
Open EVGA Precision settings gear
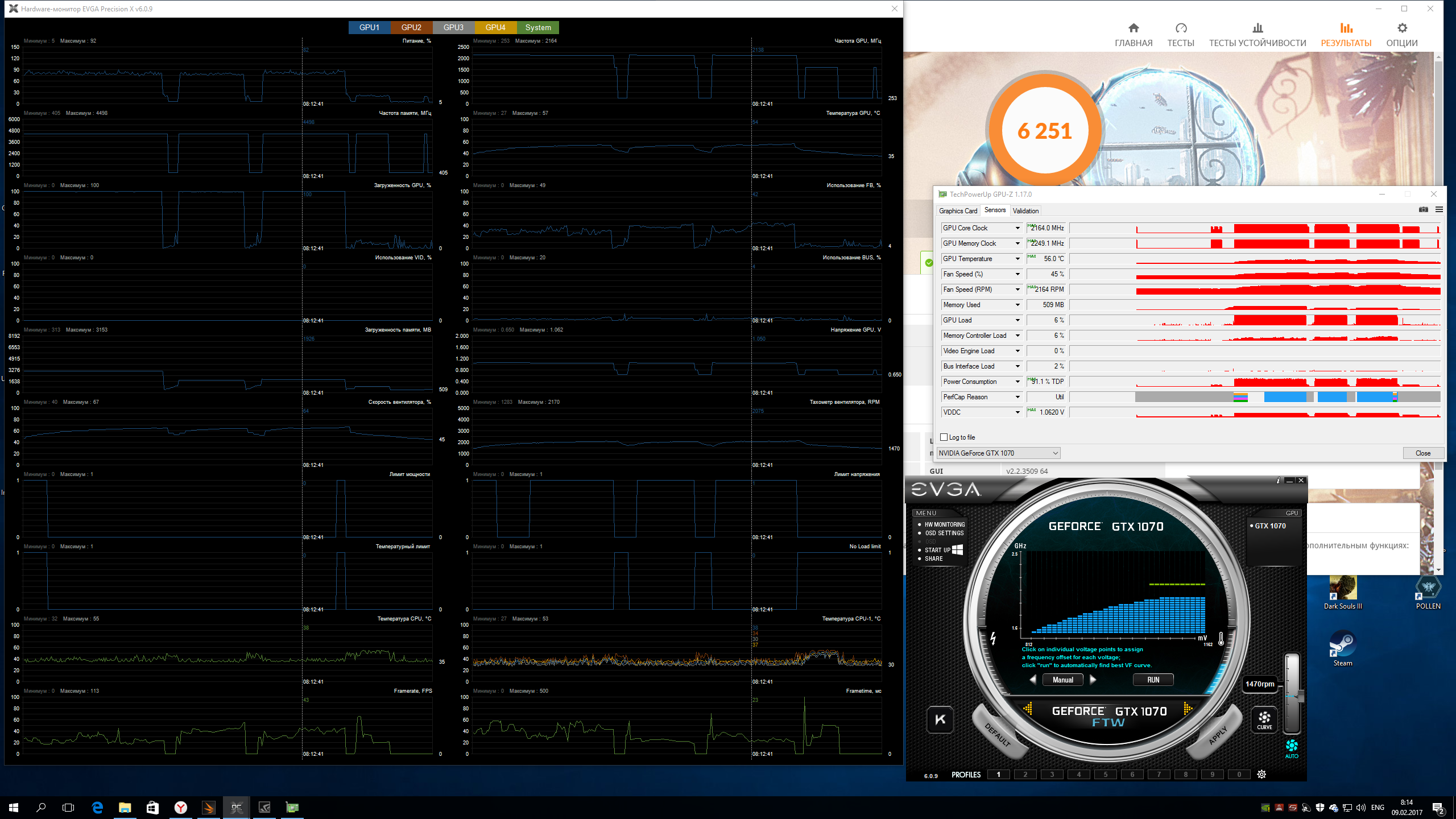1261,774
